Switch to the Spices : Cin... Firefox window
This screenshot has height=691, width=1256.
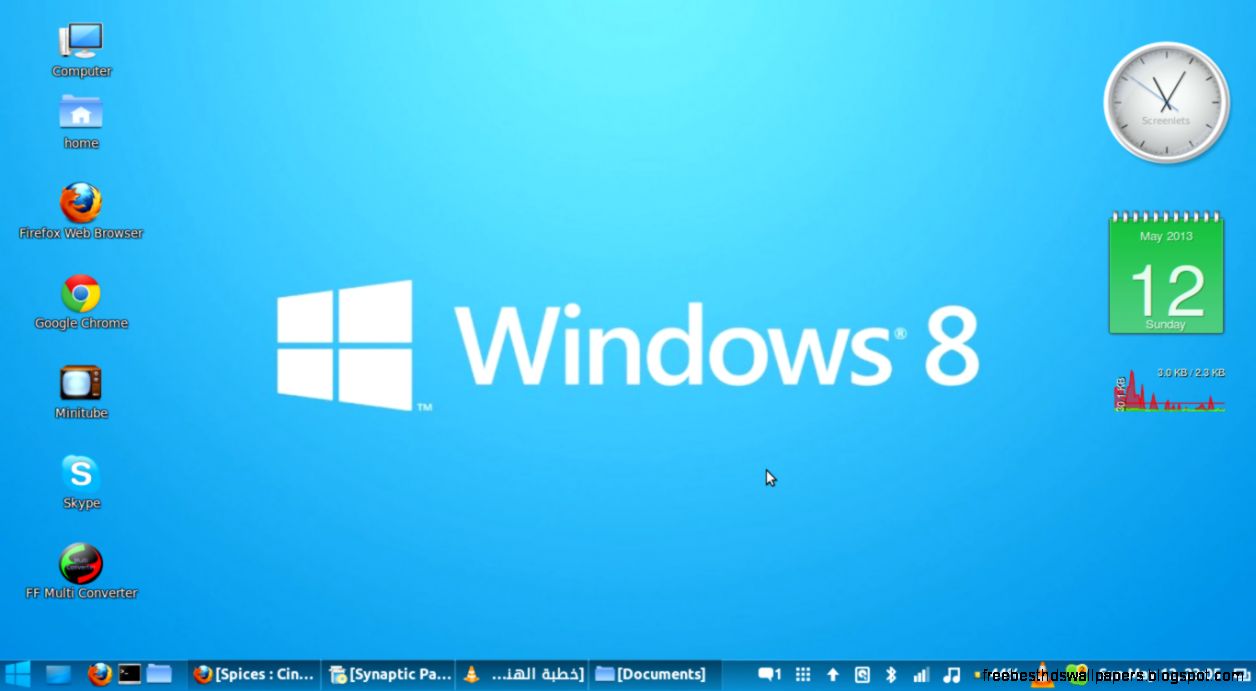[x=254, y=674]
